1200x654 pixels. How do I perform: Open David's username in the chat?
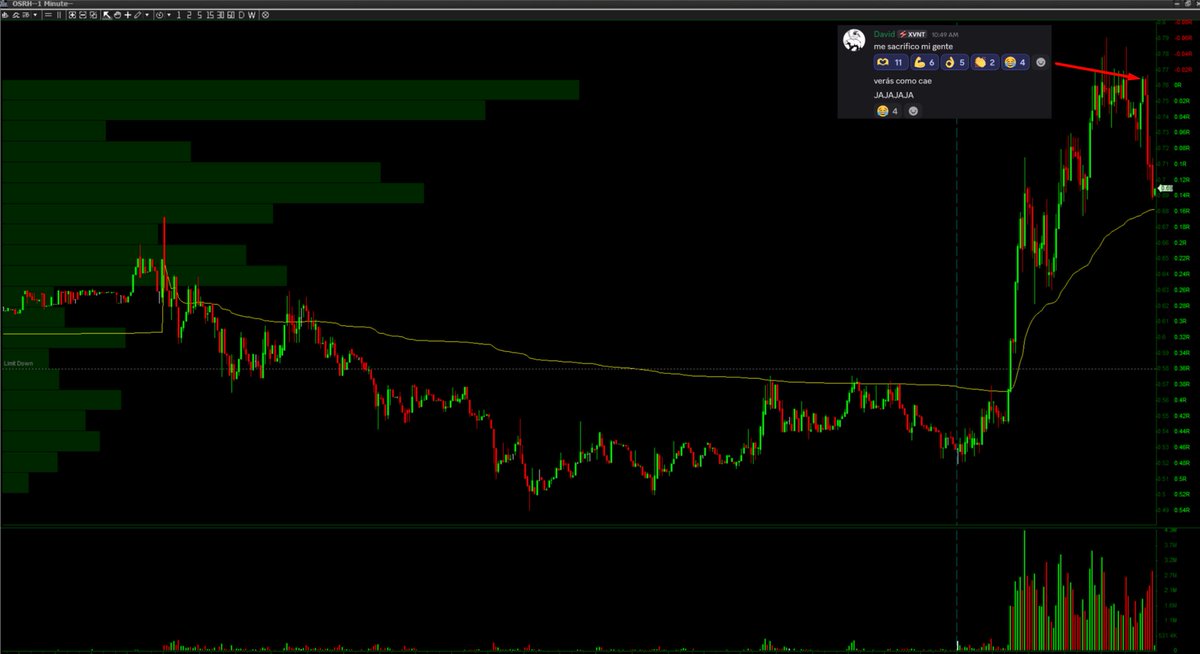[884, 33]
